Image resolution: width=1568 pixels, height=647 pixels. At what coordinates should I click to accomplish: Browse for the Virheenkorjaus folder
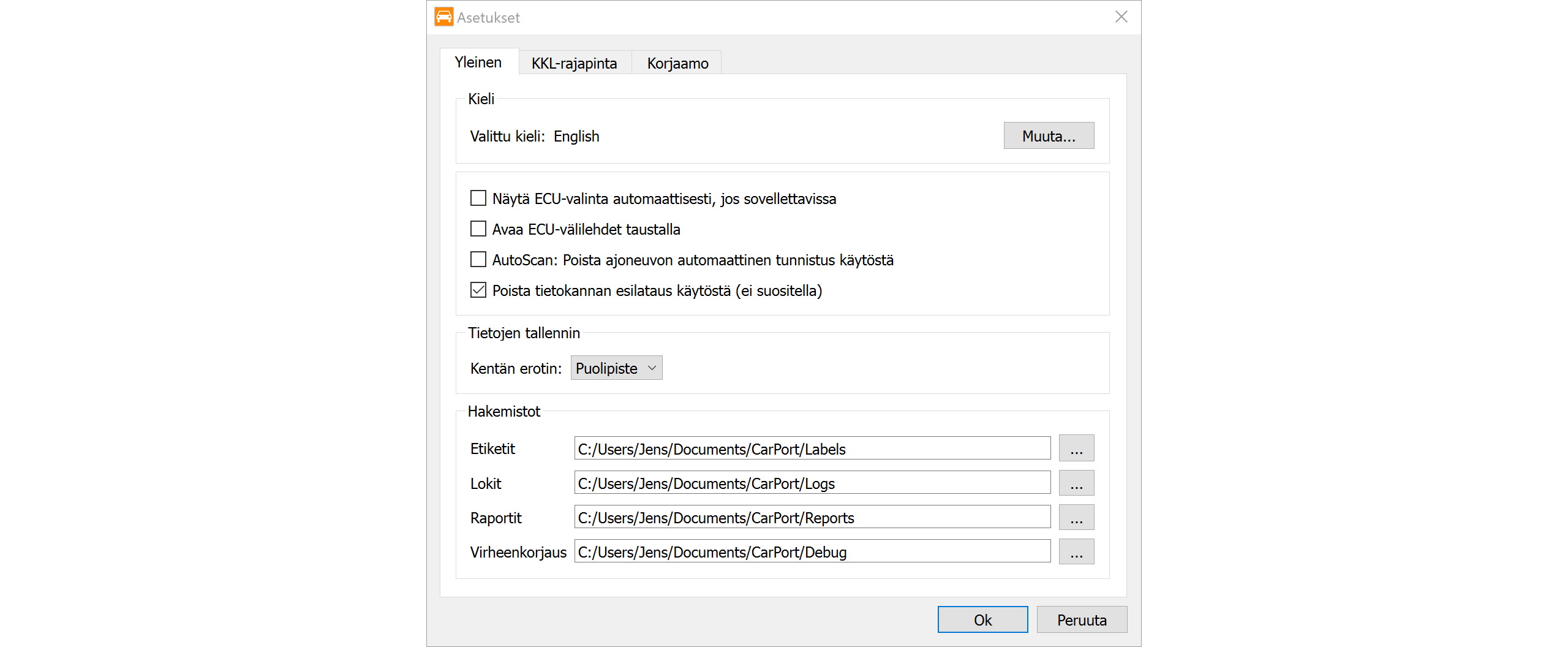coord(1076,551)
